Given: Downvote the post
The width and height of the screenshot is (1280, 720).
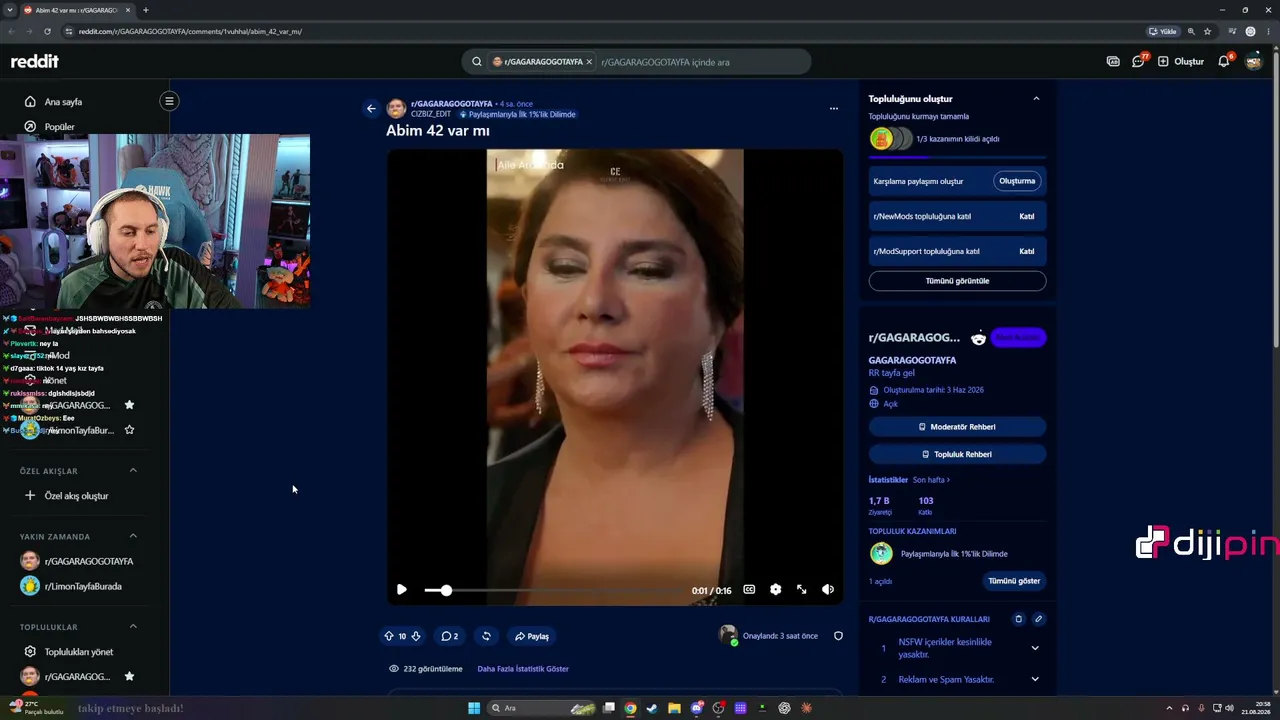Looking at the screenshot, I should tap(416, 636).
